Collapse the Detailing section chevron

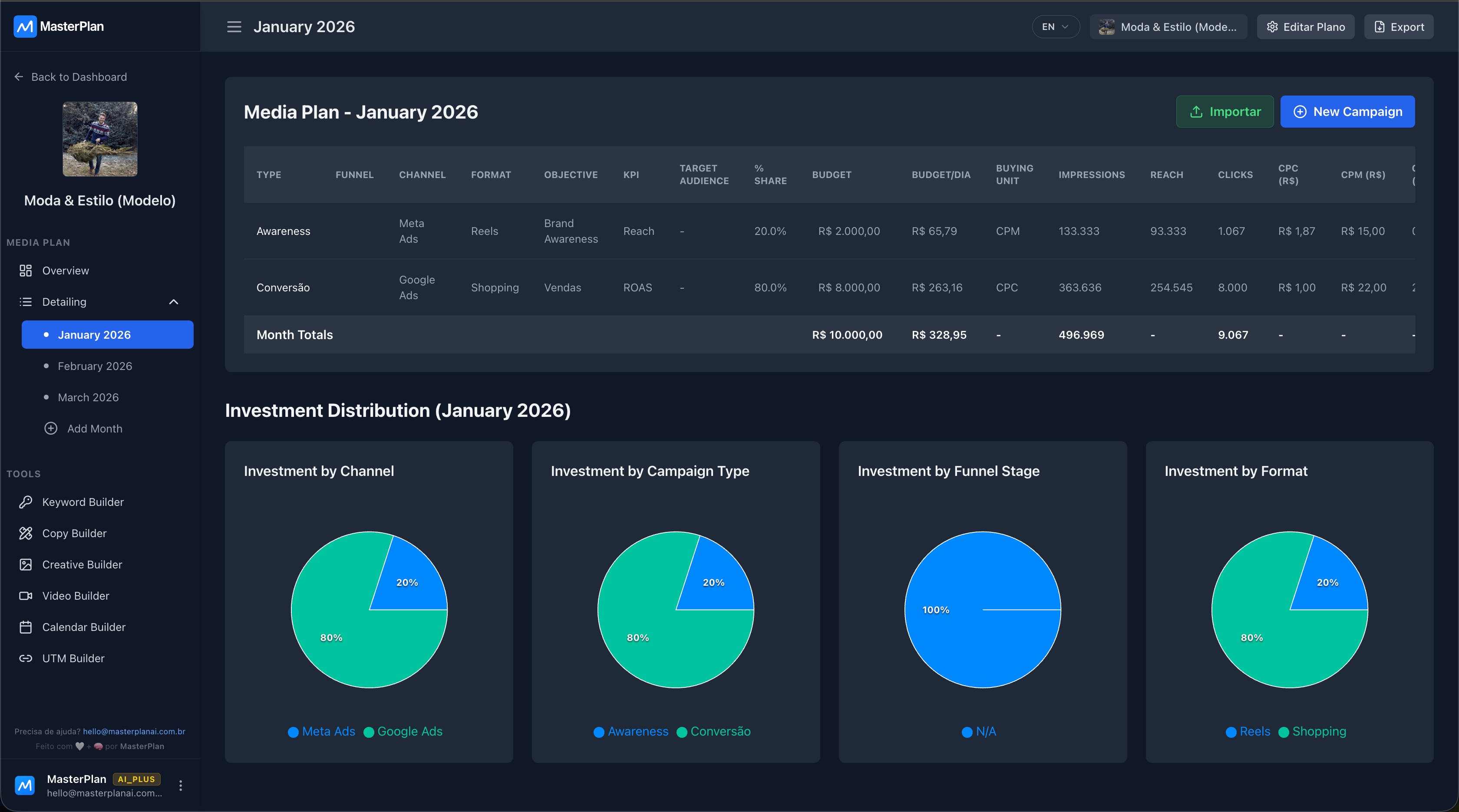click(x=174, y=302)
